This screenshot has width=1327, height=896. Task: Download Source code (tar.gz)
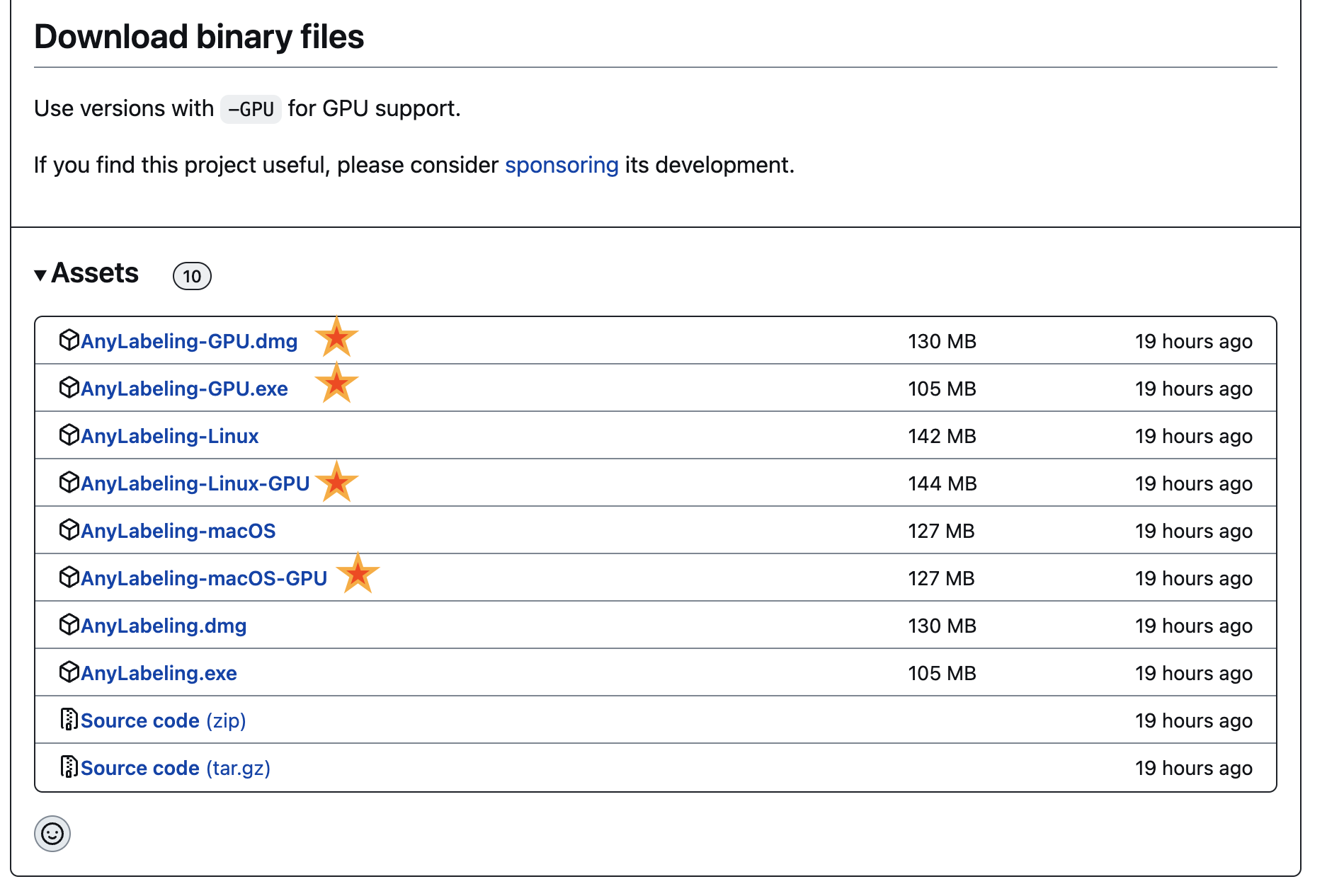tap(175, 768)
